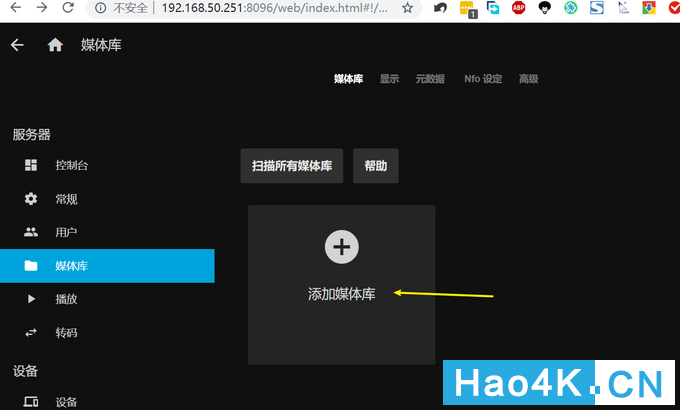Viewport: 680px width, 410px height.
Task: Switch to the 媒体库 tab
Action: point(348,79)
